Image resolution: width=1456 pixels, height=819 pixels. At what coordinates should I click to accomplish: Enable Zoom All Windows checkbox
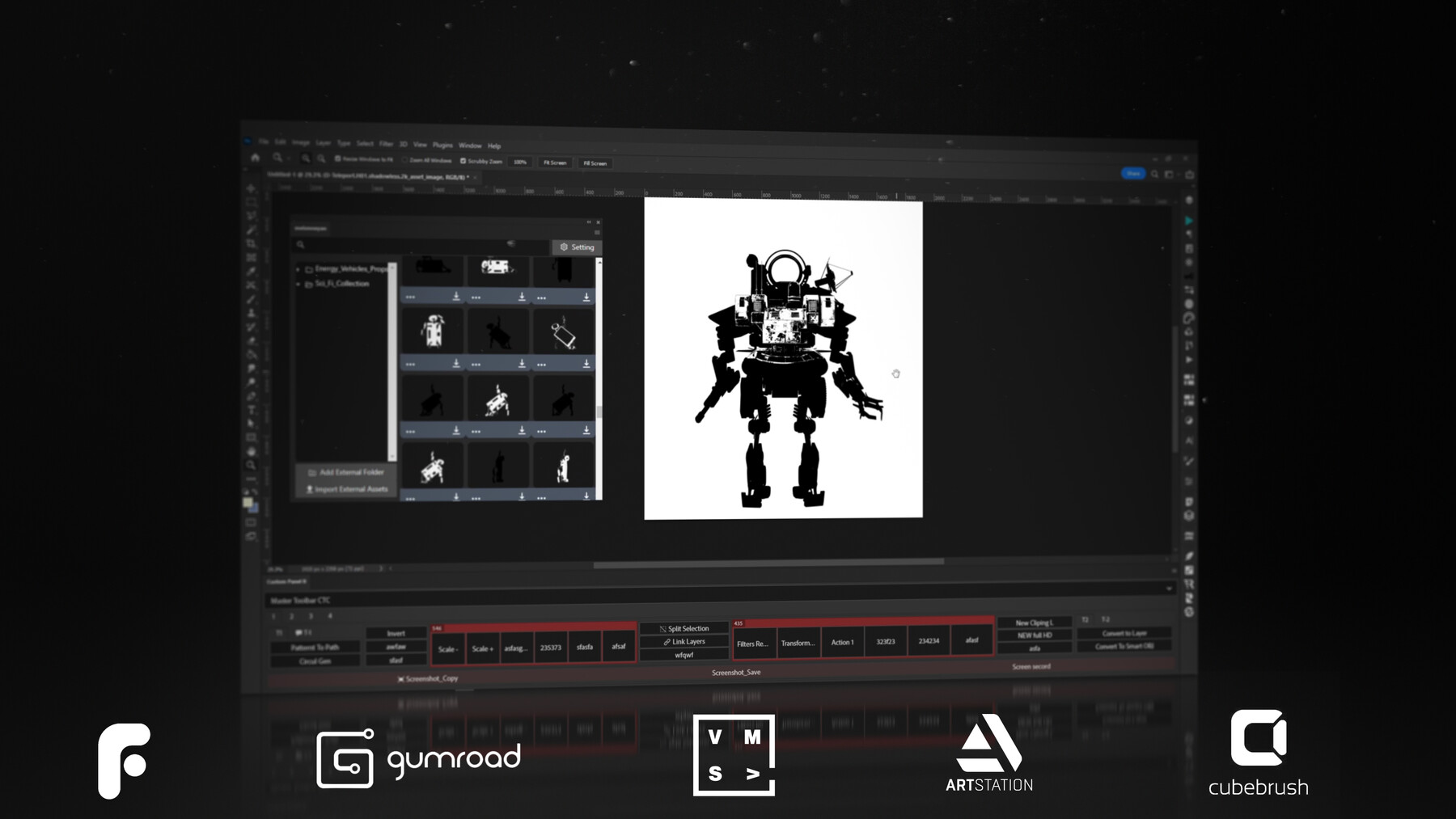coord(405,160)
